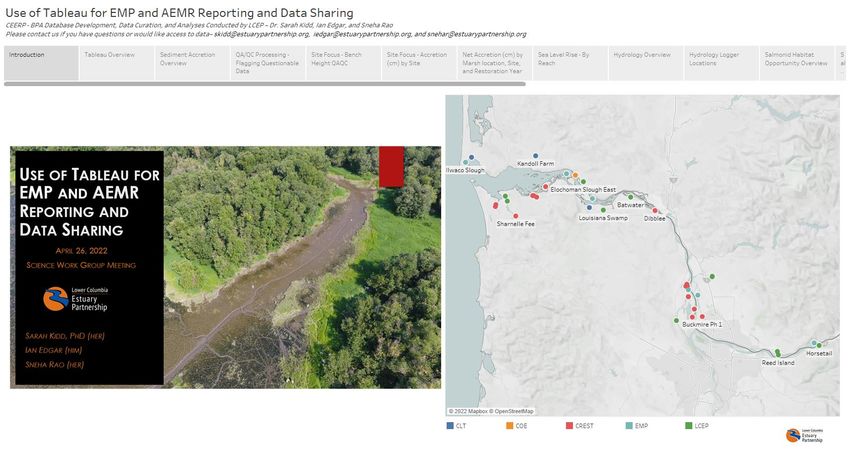Viewport: 850px width, 450px height.
Task: Open Hydrology Logger Locations tab
Action: pos(722,63)
